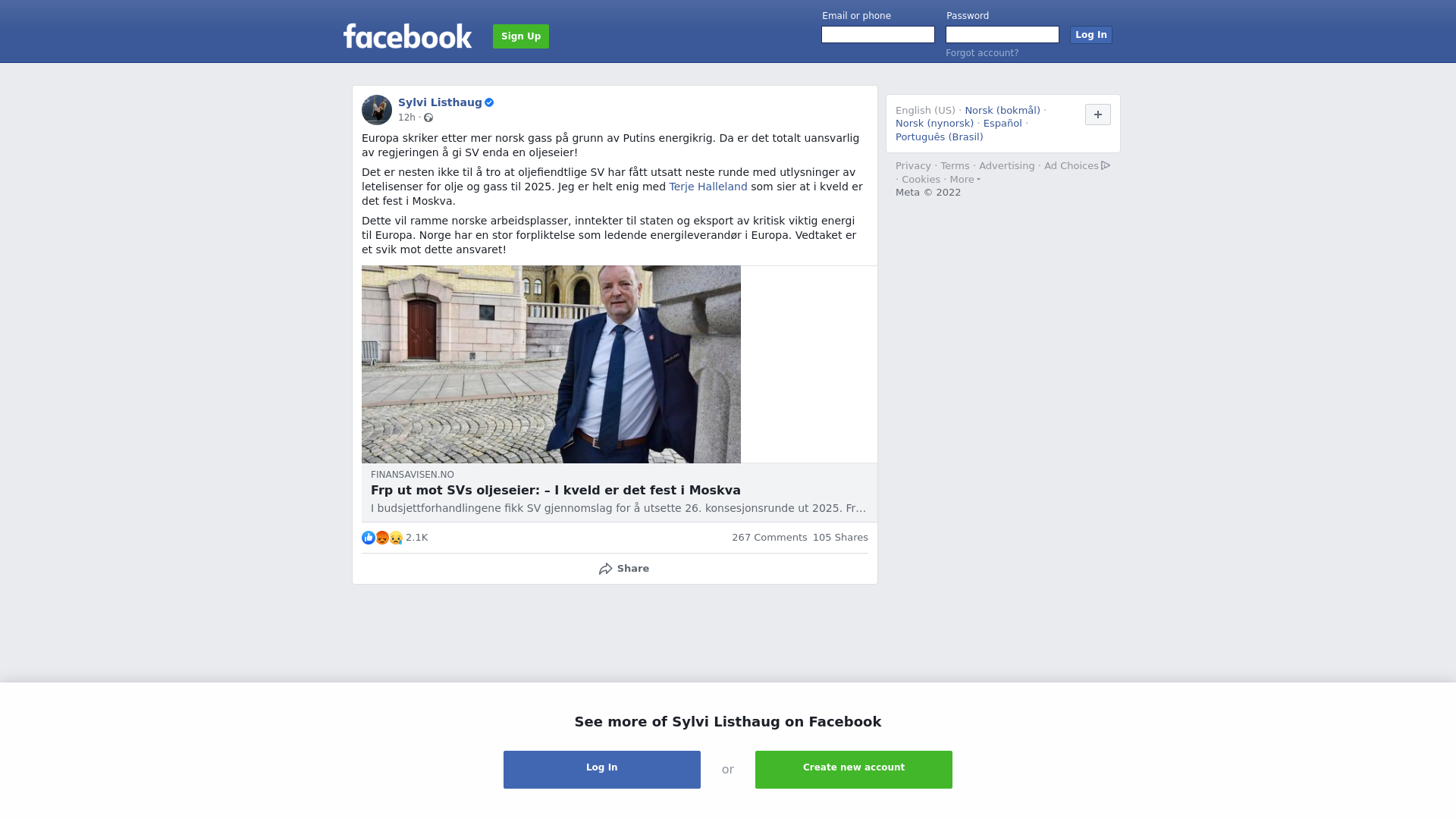Open Sylvi Listhaug's profile picture
1456x819 pixels.
377,110
